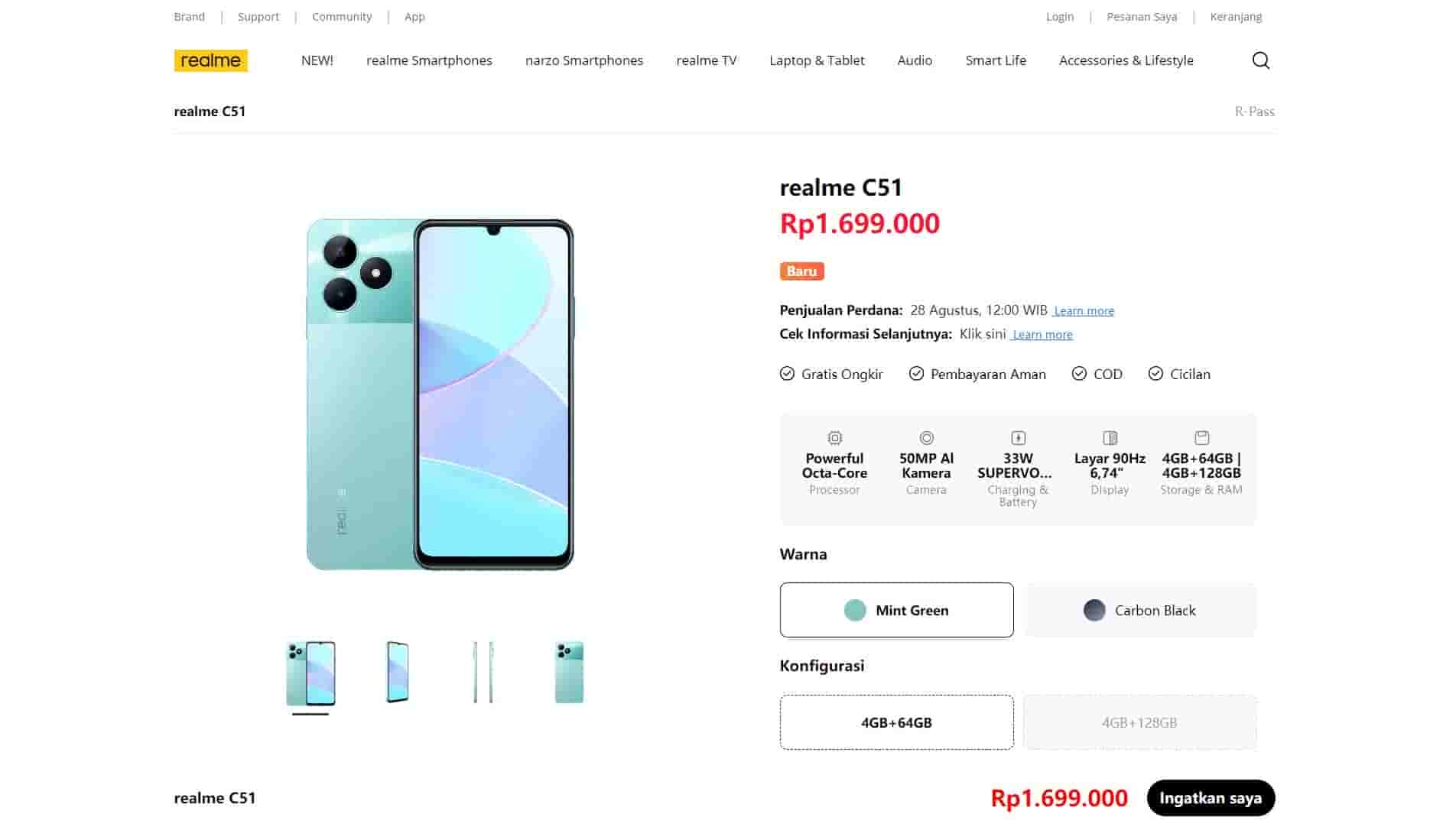Click the search magnifier icon
The width and height of the screenshot is (1443, 840).
tap(1260, 60)
